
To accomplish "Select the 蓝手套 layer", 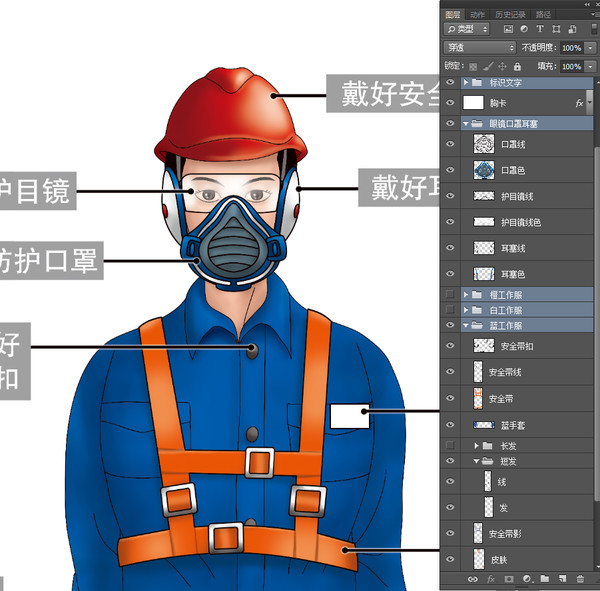I will coord(527,424).
